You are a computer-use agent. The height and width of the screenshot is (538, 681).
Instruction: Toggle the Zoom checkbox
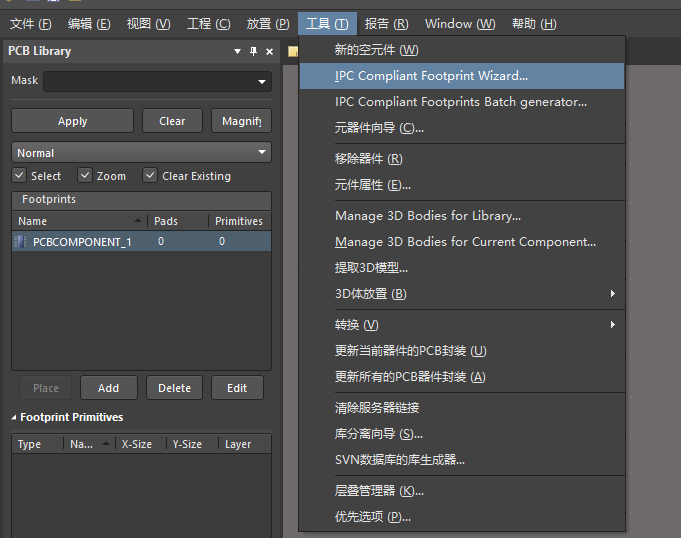tap(85, 175)
